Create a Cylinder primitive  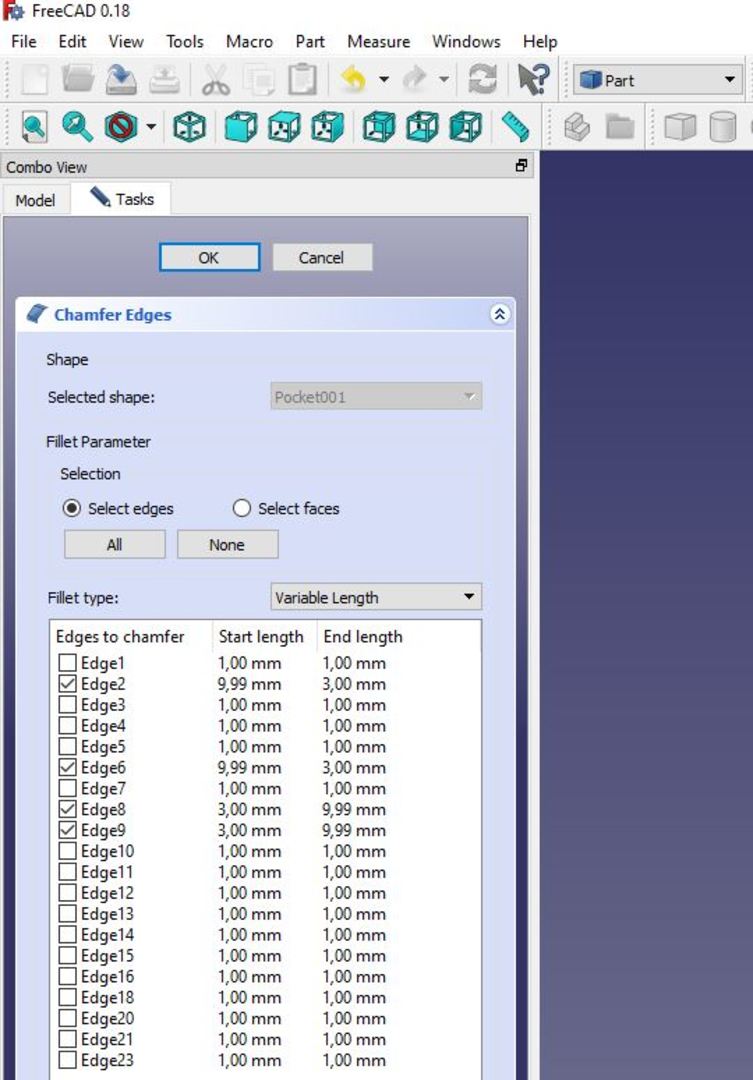(x=723, y=127)
